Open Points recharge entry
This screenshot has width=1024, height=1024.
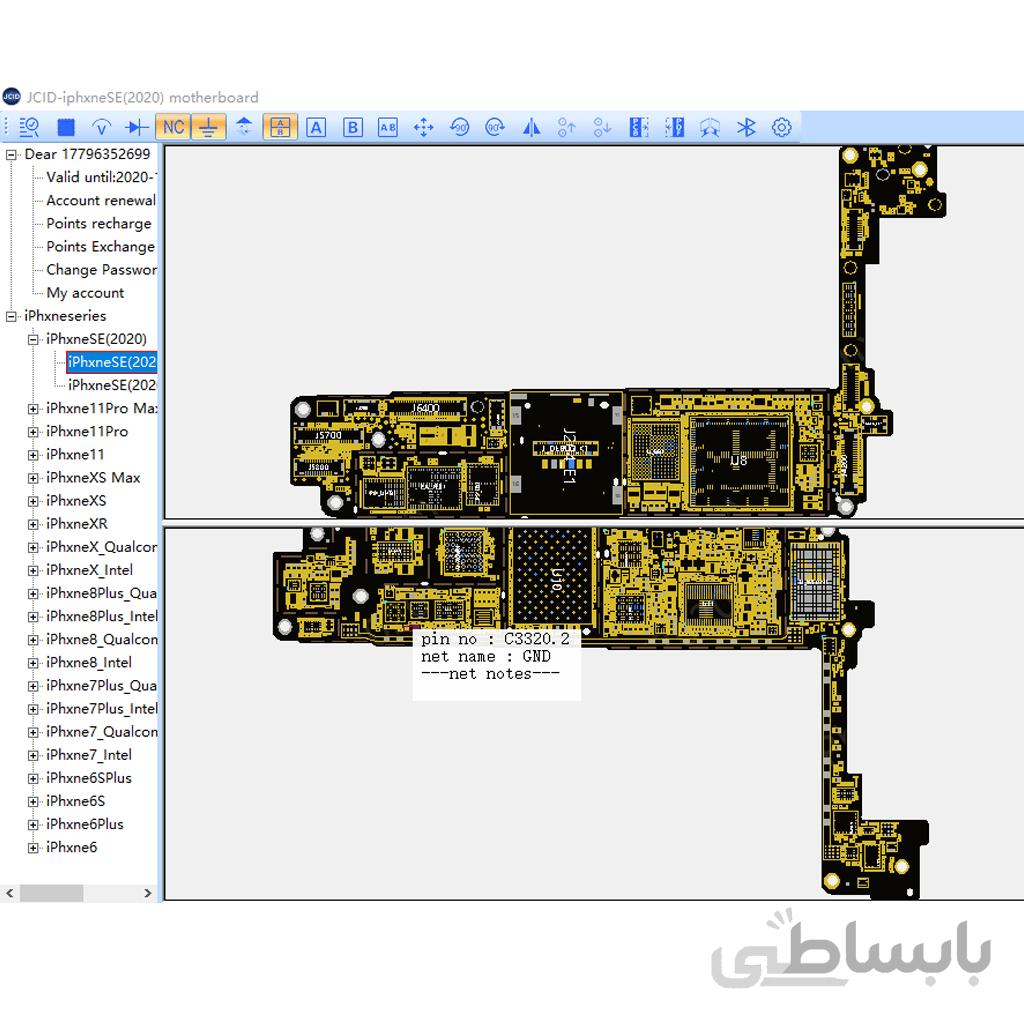pos(99,223)
